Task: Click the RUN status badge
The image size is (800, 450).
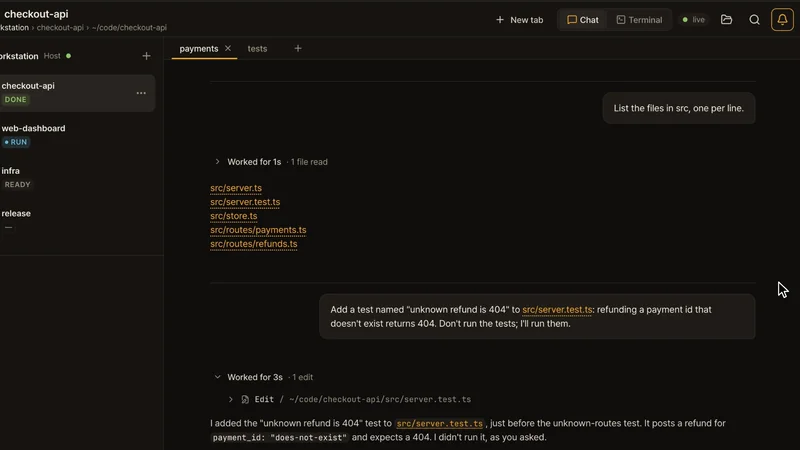Action: [16, 142]
